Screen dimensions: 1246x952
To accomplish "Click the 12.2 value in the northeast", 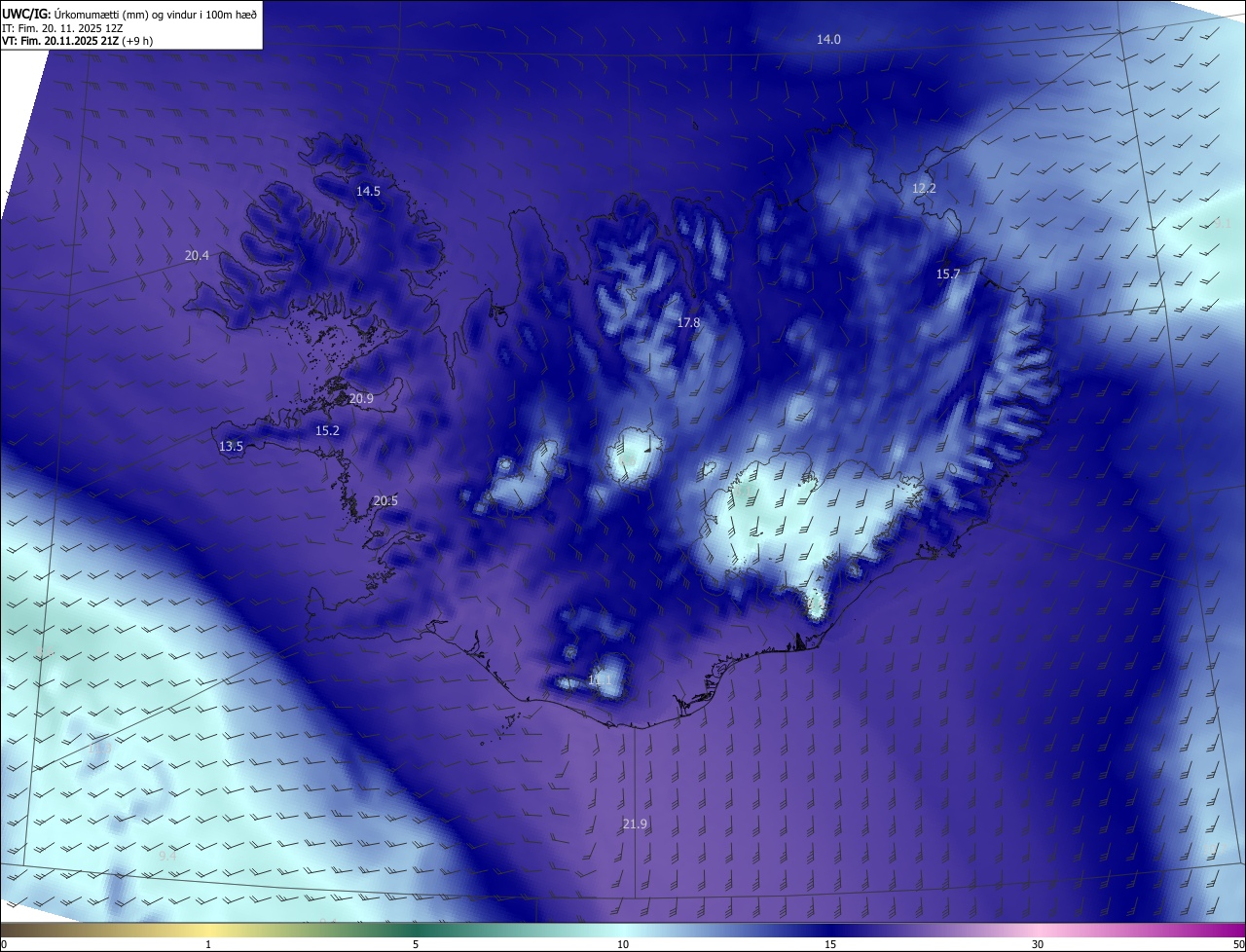I will click(x=924, y=188).
